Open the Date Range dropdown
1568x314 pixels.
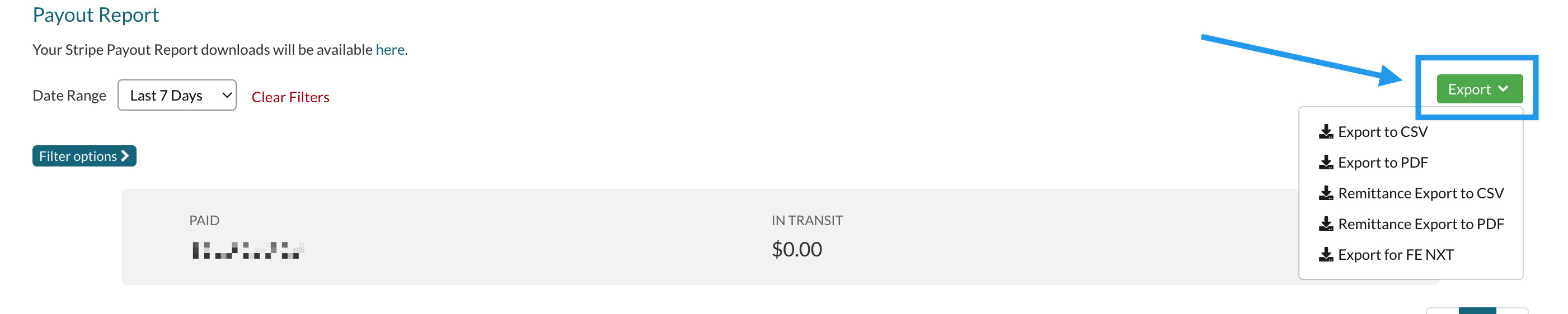[176, 96]
